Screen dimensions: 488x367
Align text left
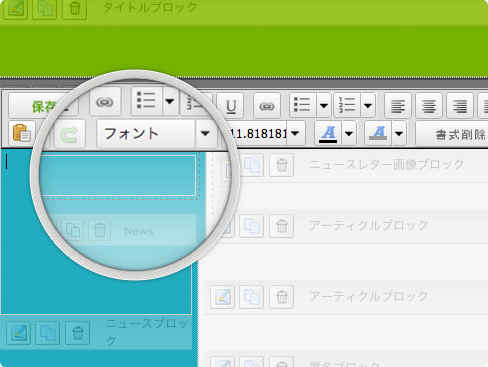pyautogui.click(x=398, y=106)
